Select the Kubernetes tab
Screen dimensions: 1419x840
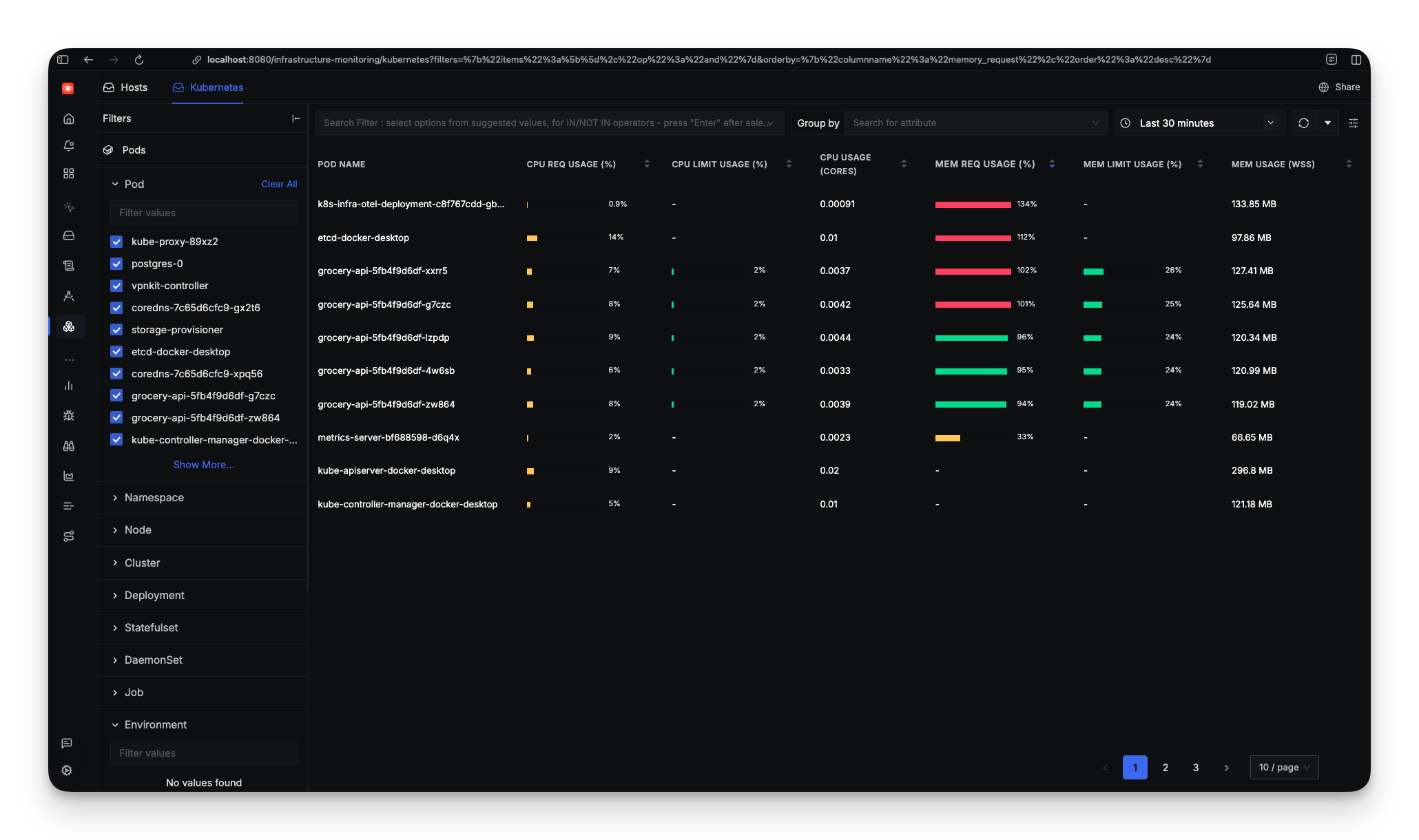[207, 87]
